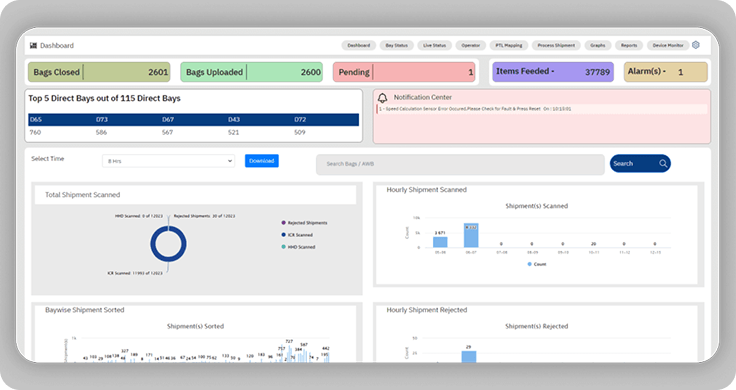The width and height of the screenshot is (736, 390).
Task: Click the Items Feeded 37789 card
Action: coord(553,72)
